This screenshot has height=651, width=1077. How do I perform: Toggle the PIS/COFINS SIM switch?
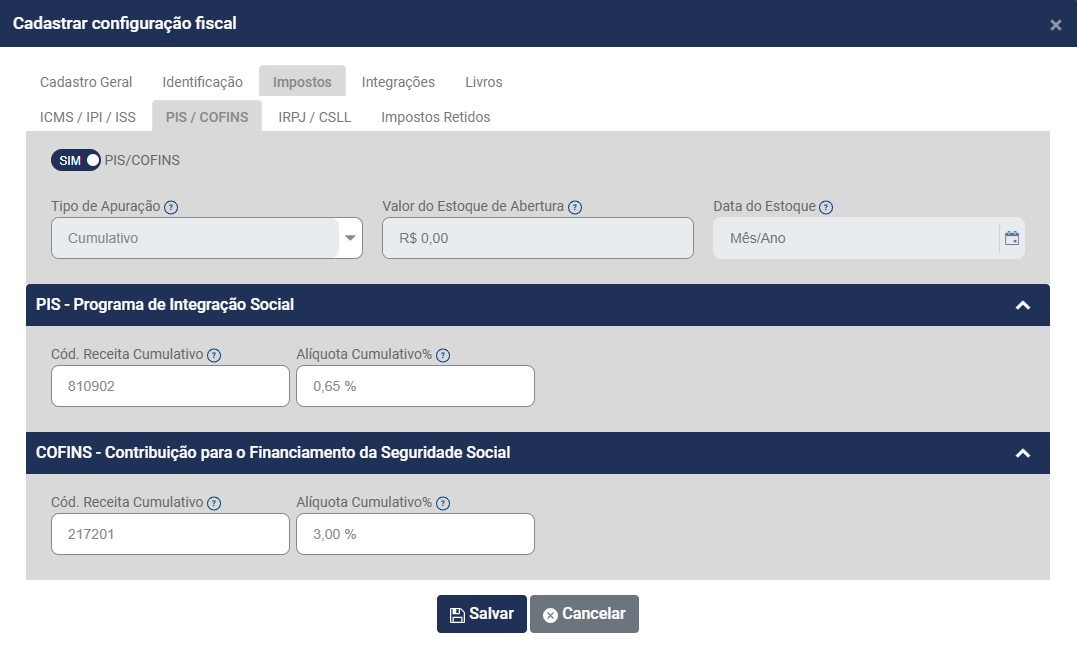76,160
